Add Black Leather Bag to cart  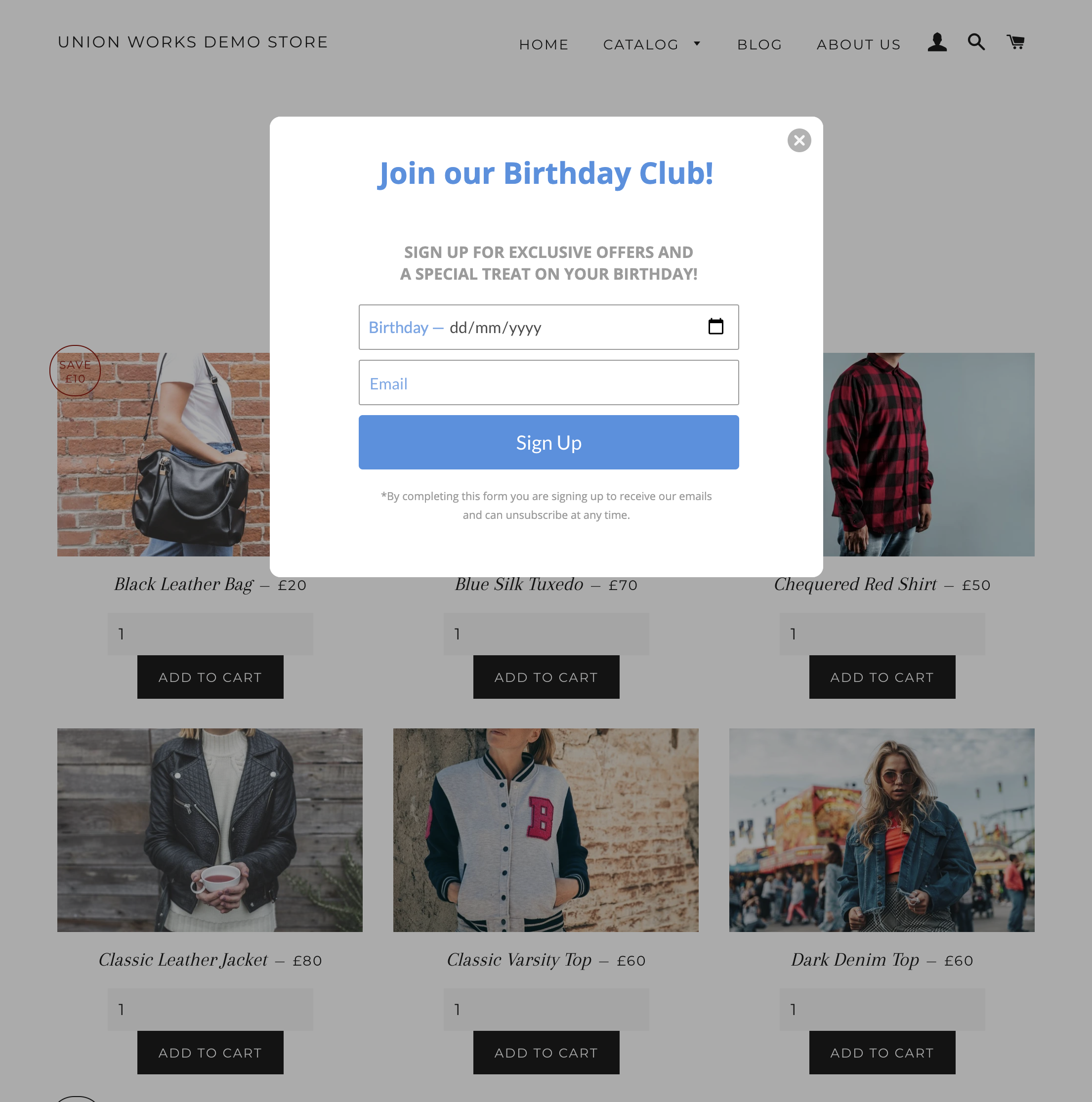pos(210,677)
